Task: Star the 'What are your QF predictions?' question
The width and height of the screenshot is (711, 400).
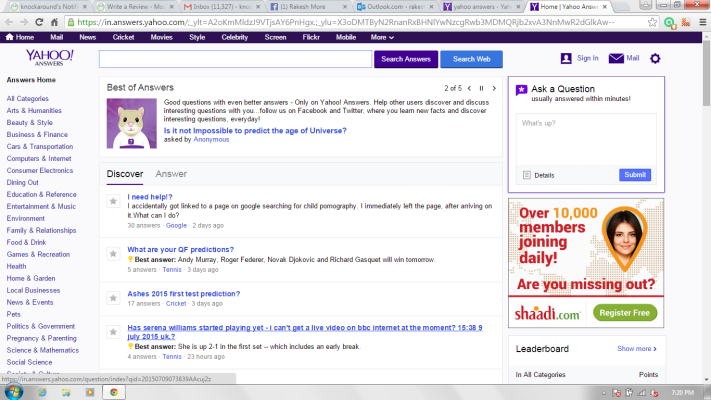Action: pyautogui.click(x=113, y=254)
